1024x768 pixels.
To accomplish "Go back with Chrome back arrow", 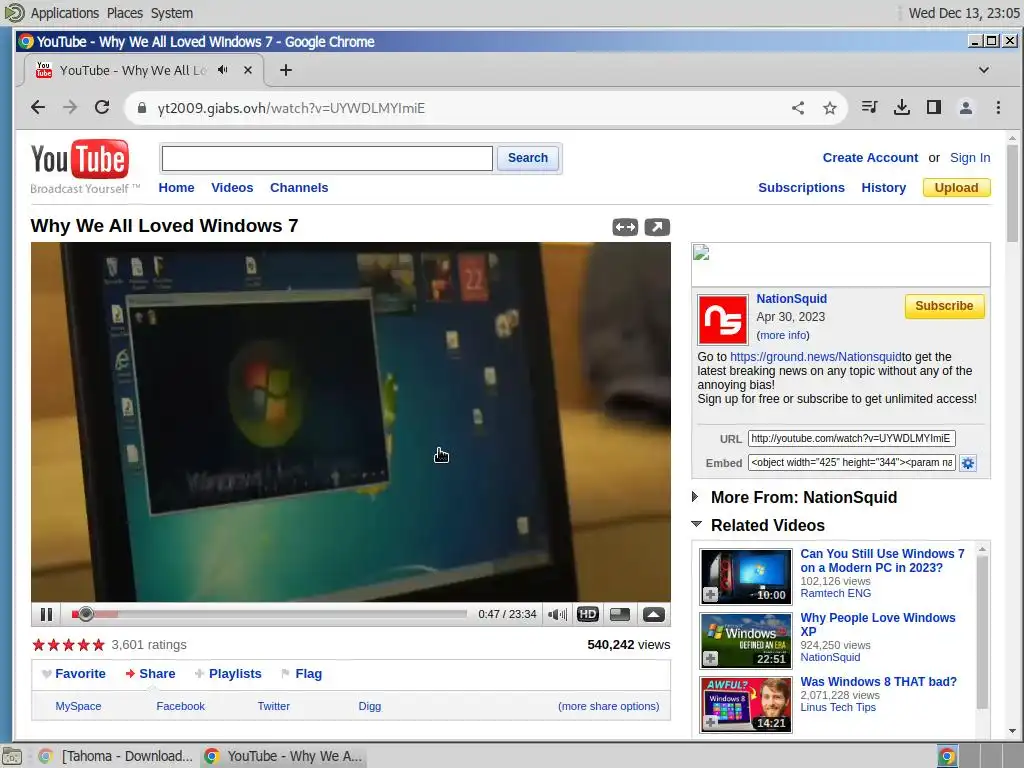I will (x=38, y=107).
